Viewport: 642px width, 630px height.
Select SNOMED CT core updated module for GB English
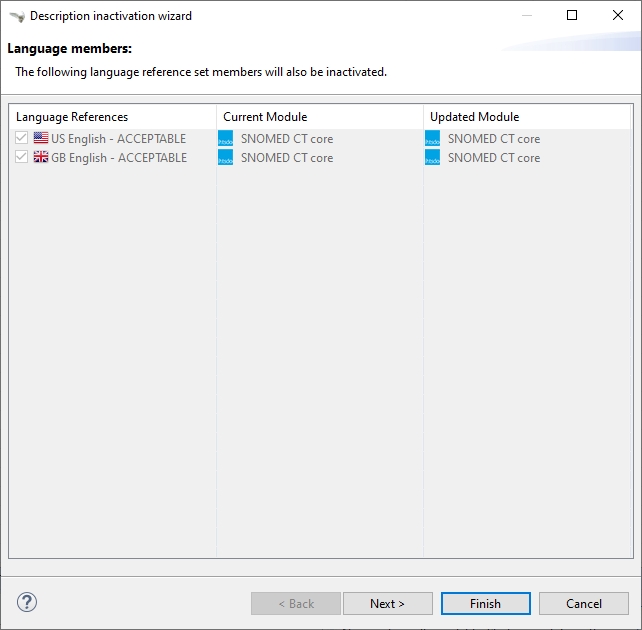[x=494, y=158]
